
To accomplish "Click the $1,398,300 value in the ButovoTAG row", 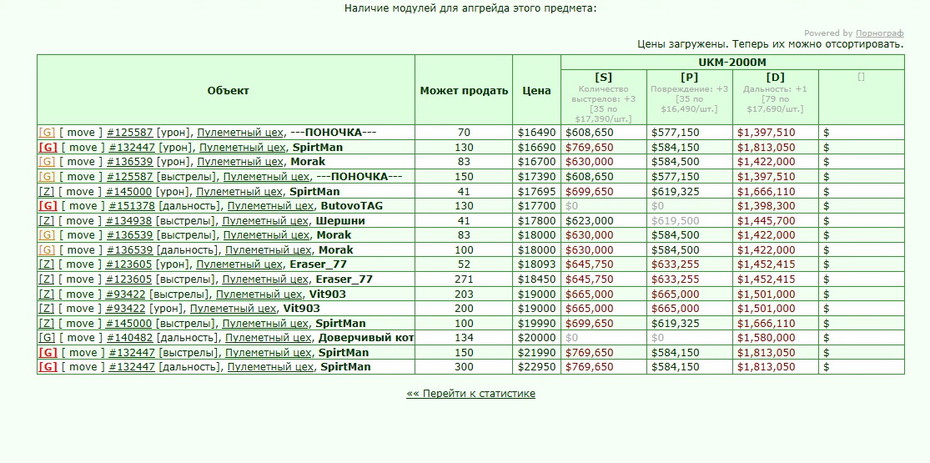I will [x=766, y=206].
